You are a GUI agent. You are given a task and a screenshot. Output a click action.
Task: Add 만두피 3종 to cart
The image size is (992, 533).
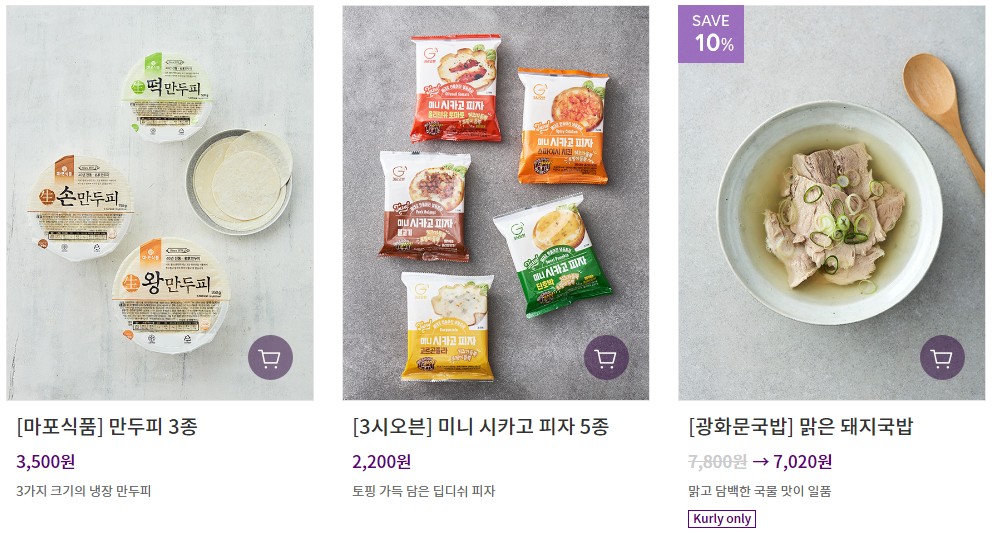point(270,358)
